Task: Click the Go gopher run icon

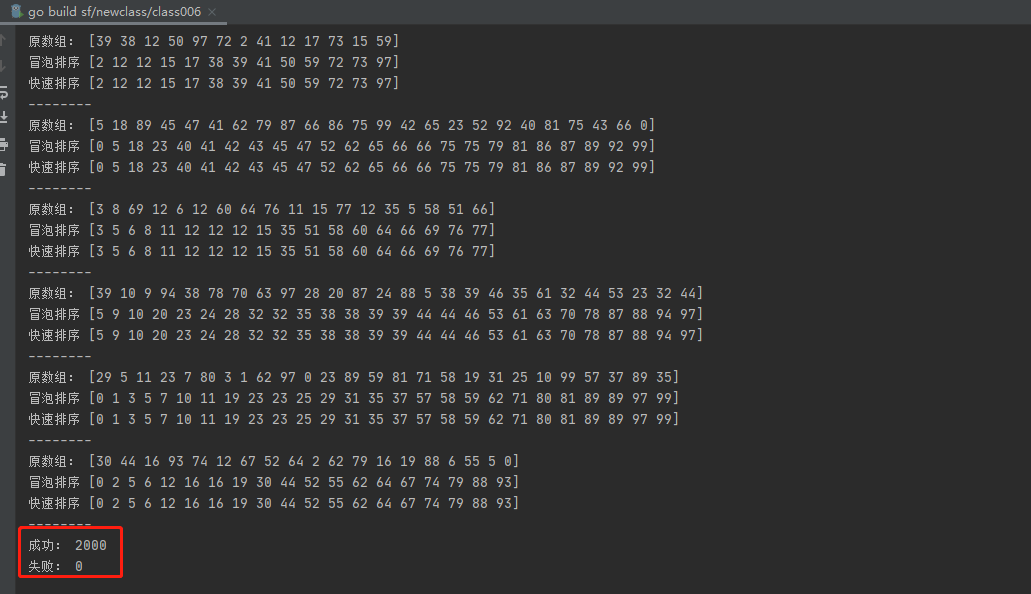Action: pos(15,11)
